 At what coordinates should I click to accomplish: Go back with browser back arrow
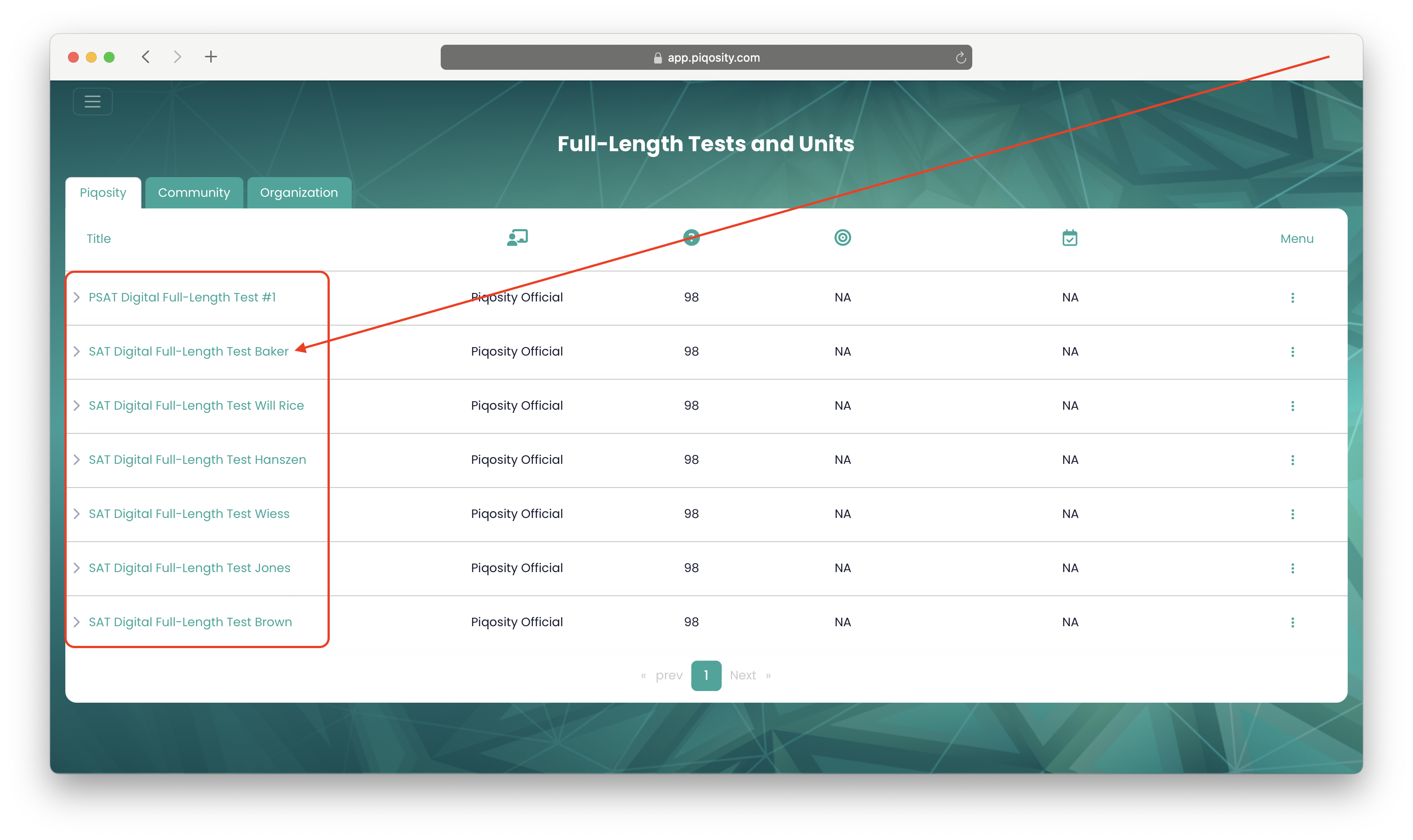coord(145,57)
